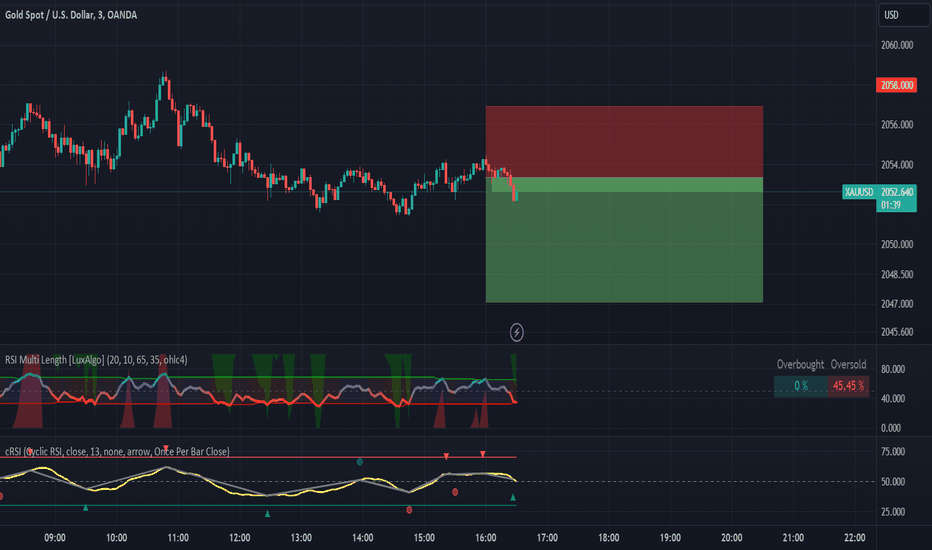This screenshot has width=932, height=550.
Task: Click the 2045.600 price axis label
Action: click(897, 332)
